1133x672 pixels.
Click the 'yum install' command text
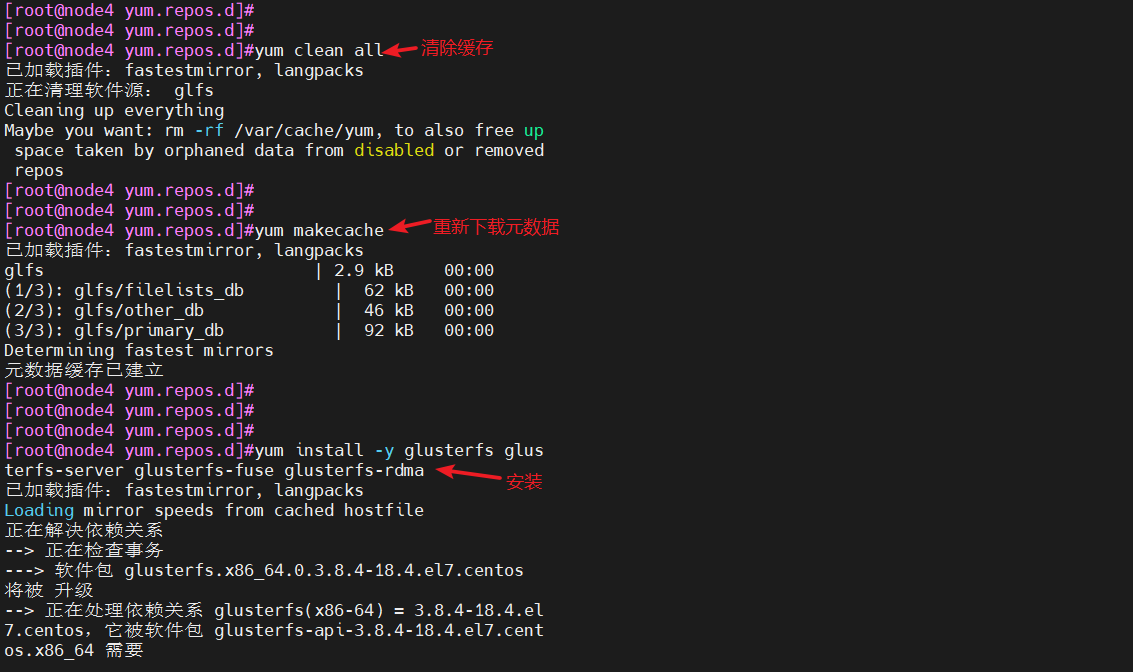click(x=309, y=450)
